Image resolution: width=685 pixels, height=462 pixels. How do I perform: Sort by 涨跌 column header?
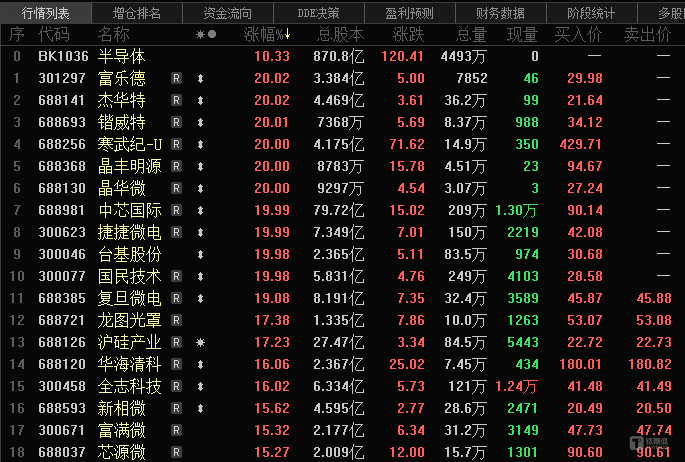[x=408, y=34]
